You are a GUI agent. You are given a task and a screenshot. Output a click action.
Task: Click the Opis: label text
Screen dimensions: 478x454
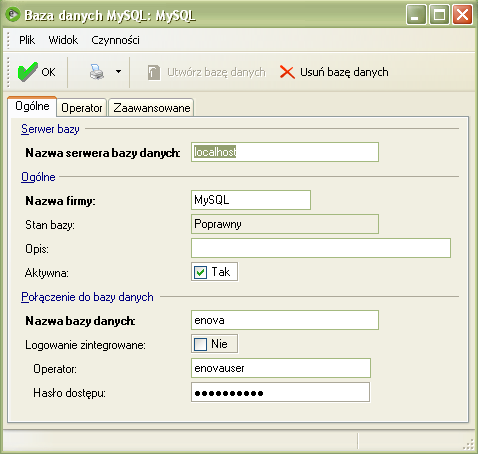click(37, 249)
